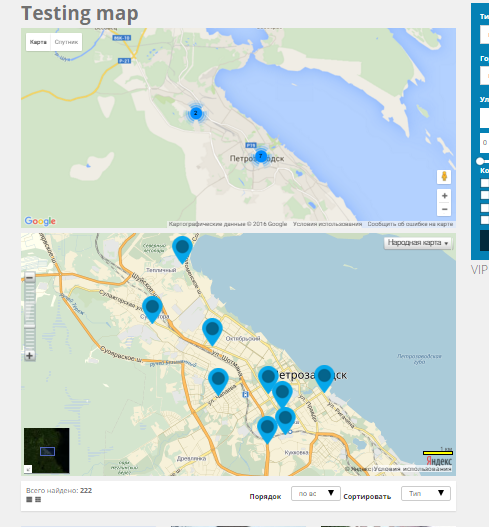Click the Древлянка label on Yandex map
This screenshot has width=489, height=527.
191,458
